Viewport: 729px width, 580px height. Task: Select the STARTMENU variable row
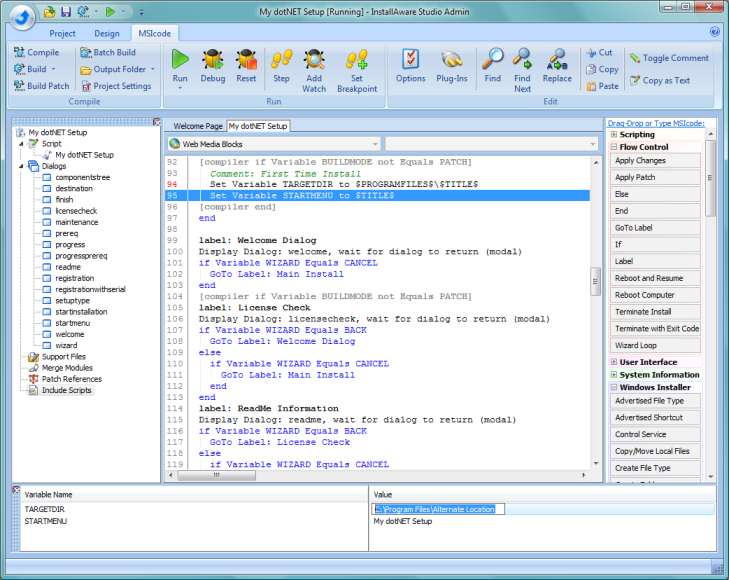367,521
